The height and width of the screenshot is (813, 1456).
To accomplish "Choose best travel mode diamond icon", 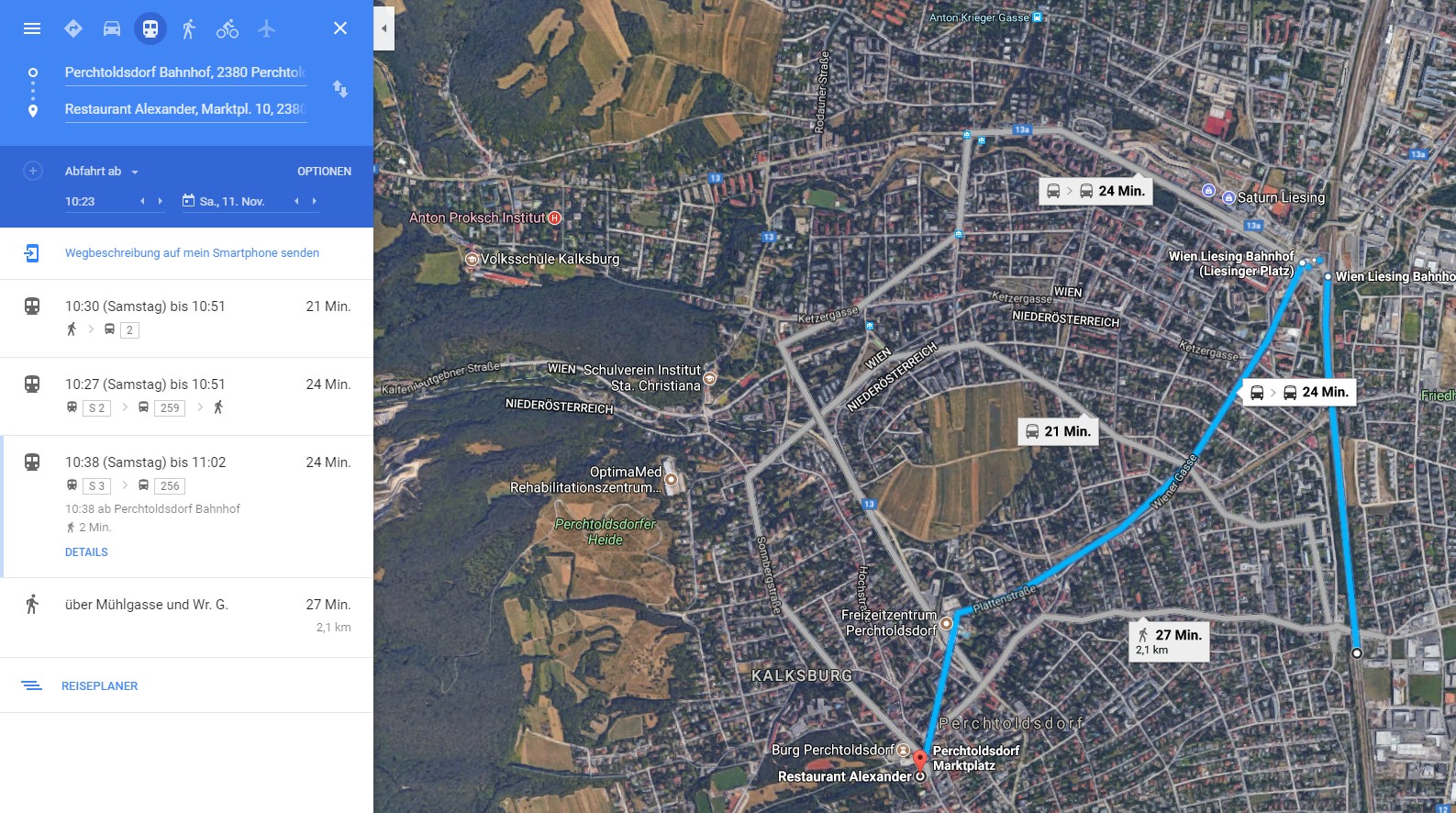I will point(73,28).
